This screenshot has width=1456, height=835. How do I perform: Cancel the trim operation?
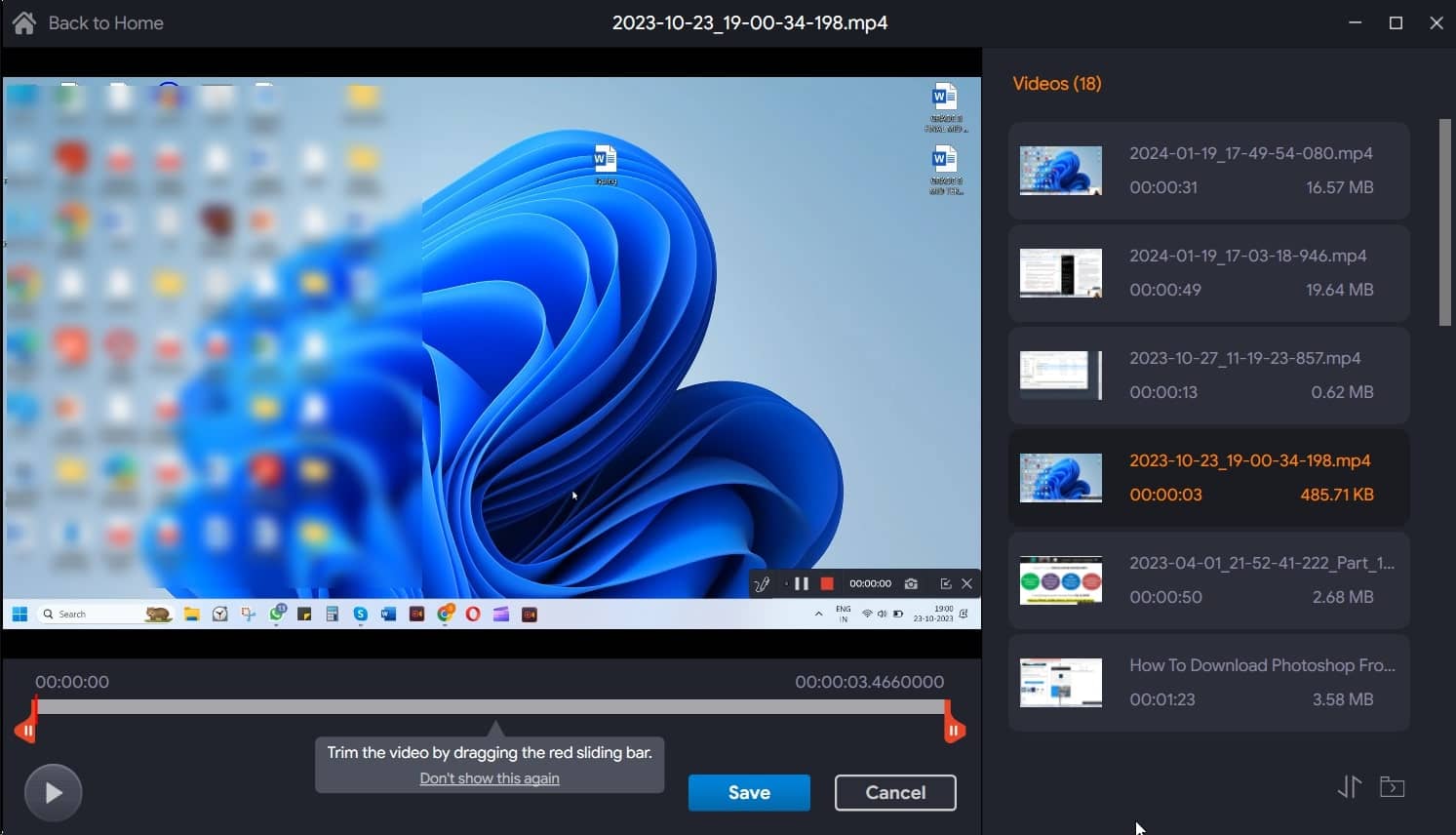tap(894, 792)
